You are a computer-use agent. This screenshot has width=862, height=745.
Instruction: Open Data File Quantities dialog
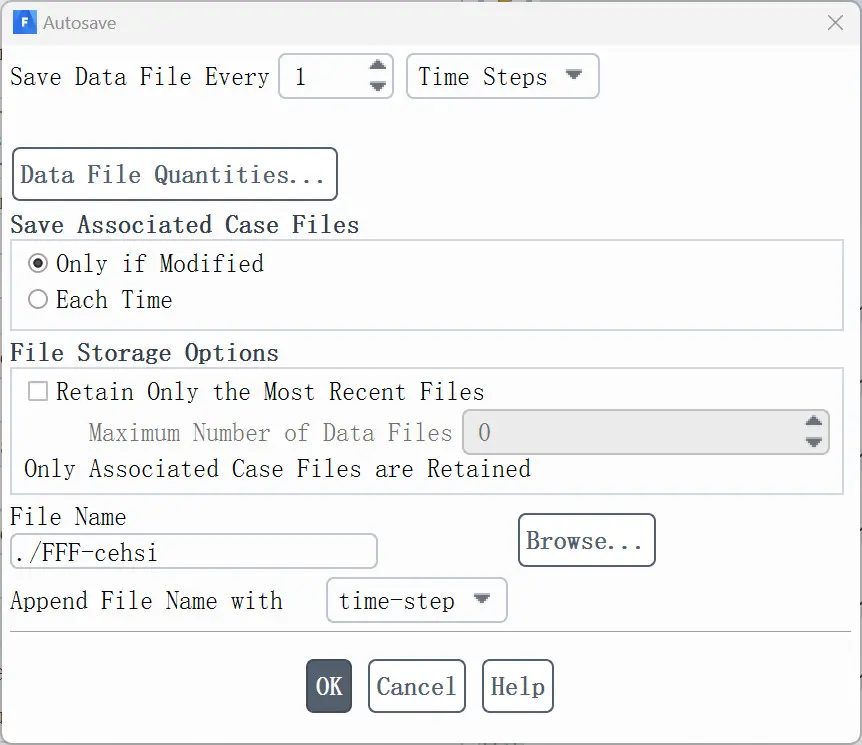pyautogui.click(x=175, y=174)
